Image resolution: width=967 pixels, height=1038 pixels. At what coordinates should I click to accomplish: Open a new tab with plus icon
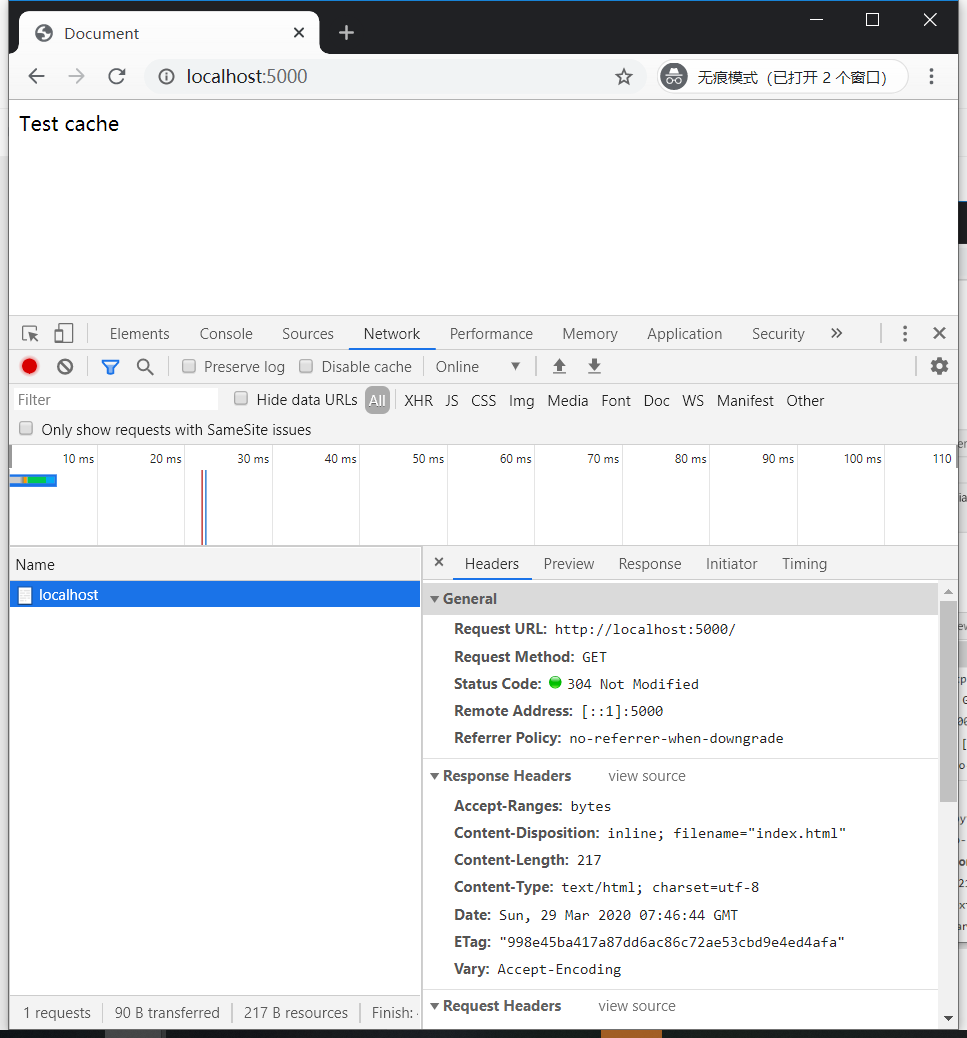(x=346, y=32)
